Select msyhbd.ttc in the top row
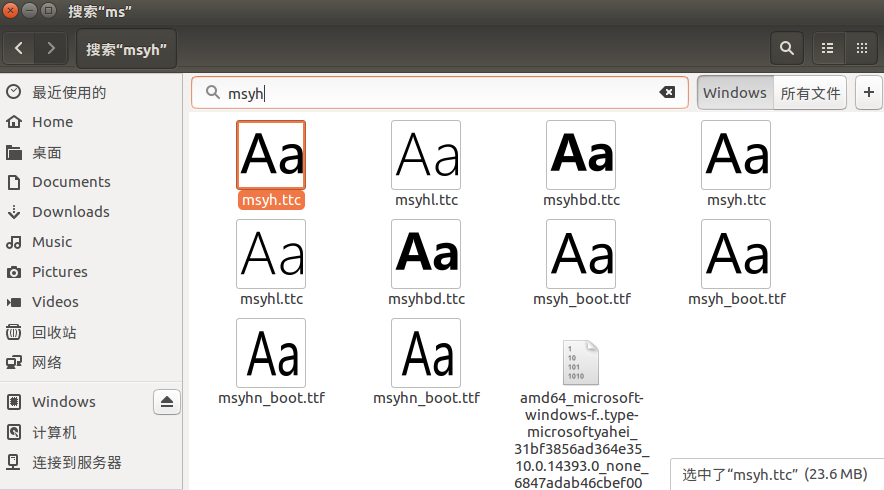This screenshot has height=490, width=884. [581, 165]
